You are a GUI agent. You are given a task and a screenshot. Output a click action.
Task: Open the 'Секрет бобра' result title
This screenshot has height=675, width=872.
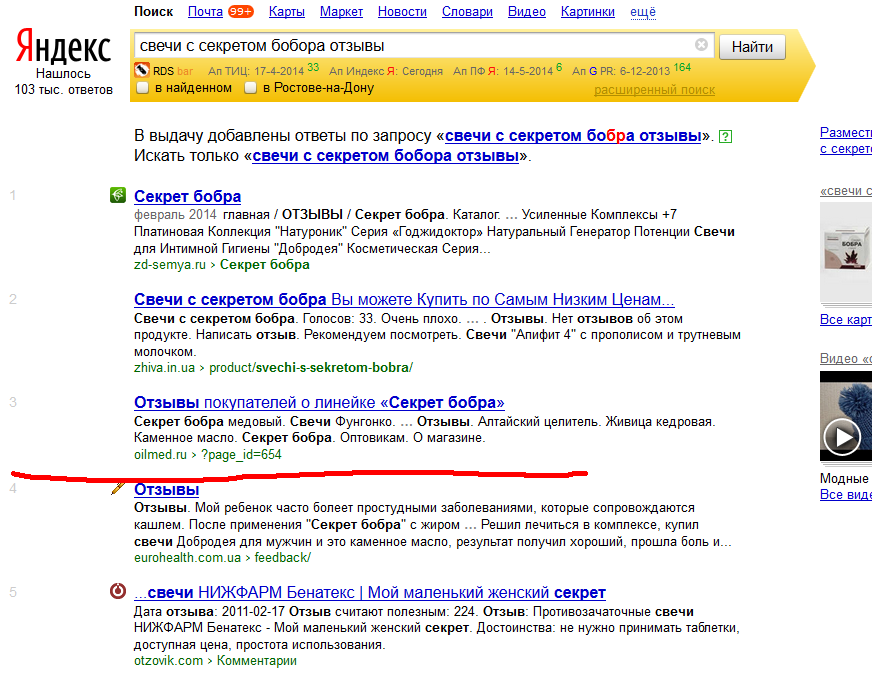point(187,196)
